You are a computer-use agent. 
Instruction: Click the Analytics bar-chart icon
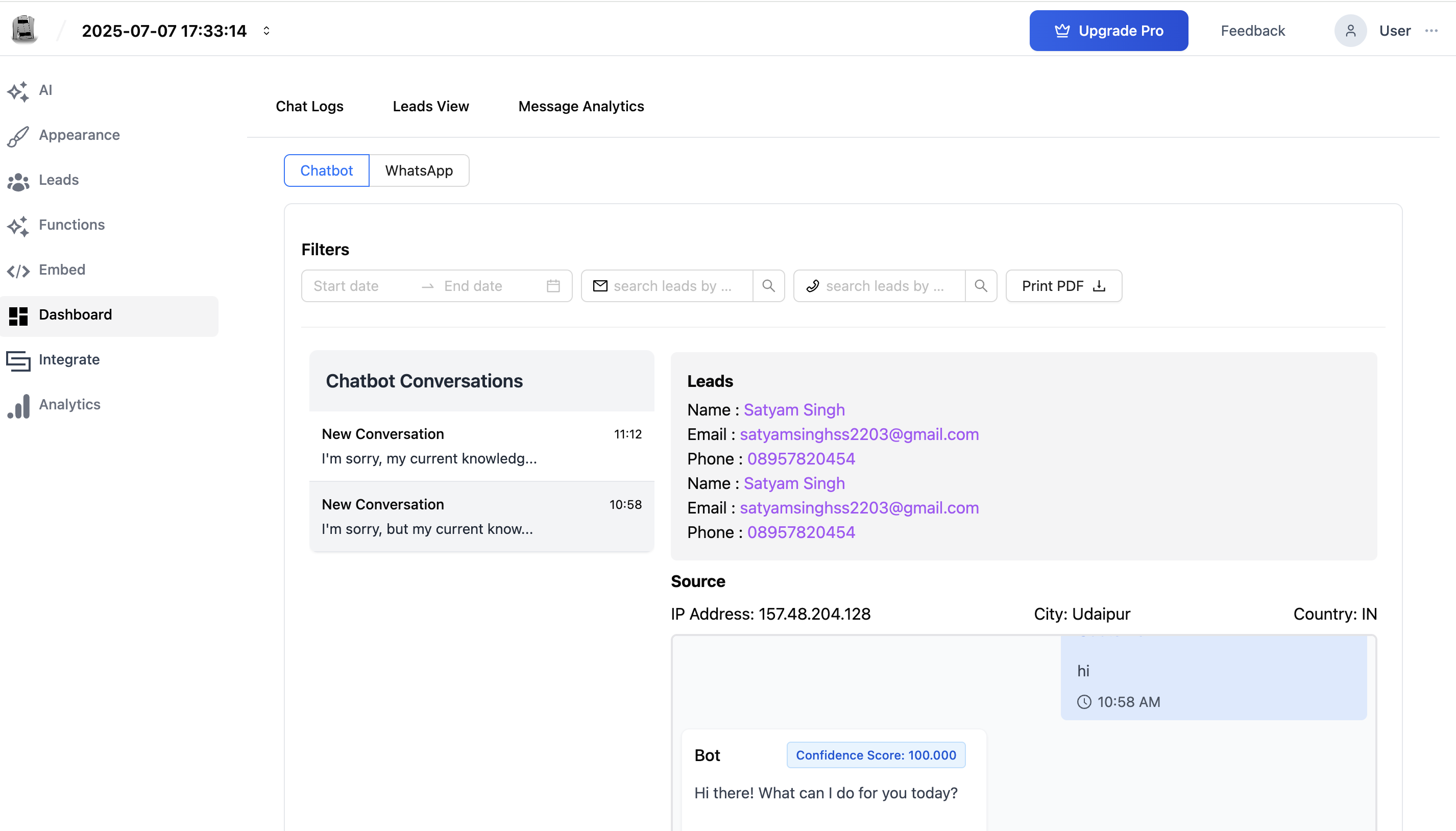coord(18,406)
